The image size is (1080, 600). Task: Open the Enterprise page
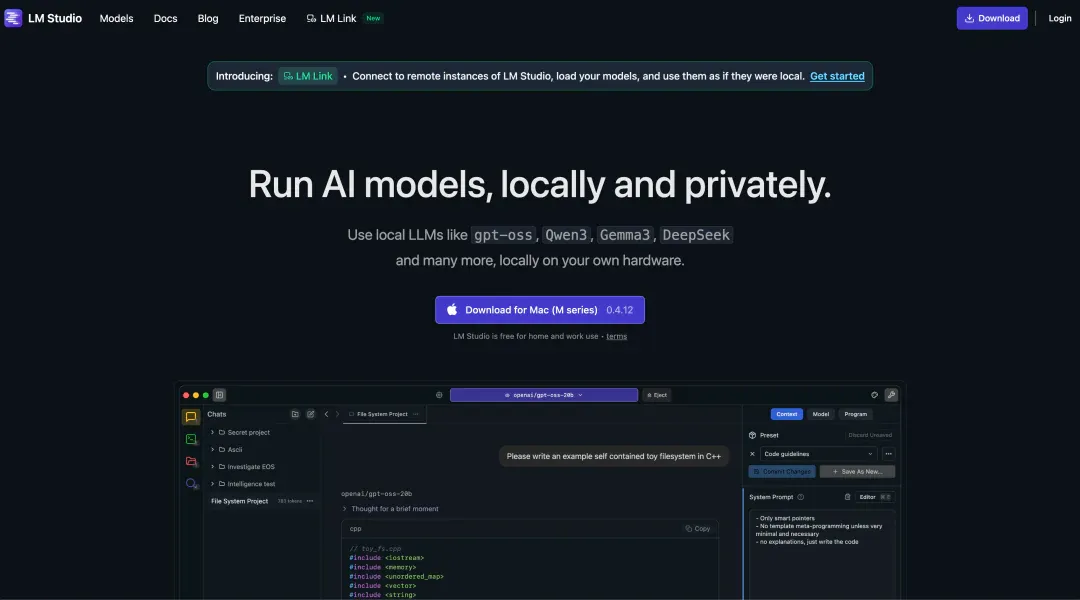[x=262, y=19]
